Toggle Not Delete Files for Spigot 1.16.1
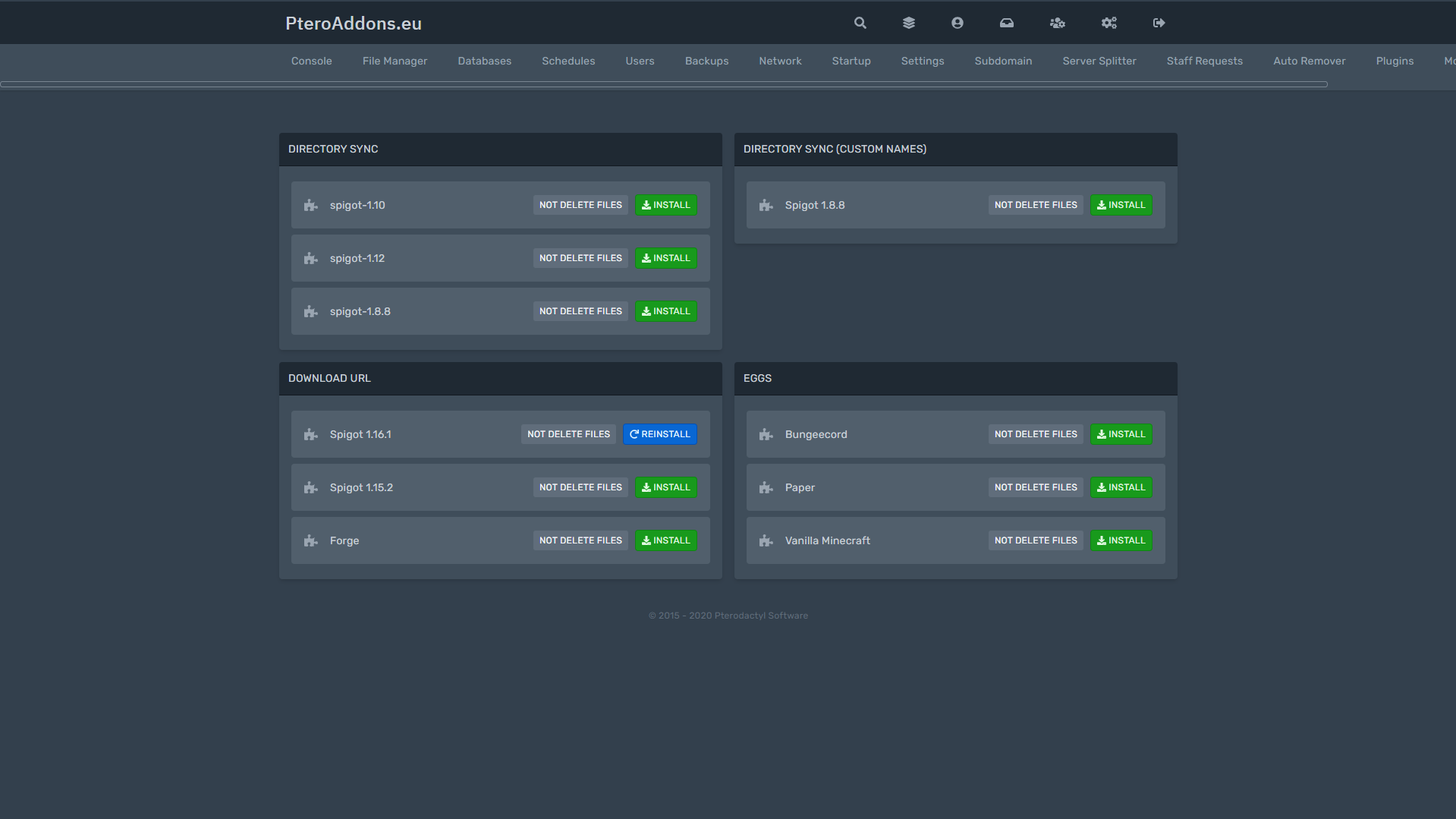 click(x=568, y=434)
